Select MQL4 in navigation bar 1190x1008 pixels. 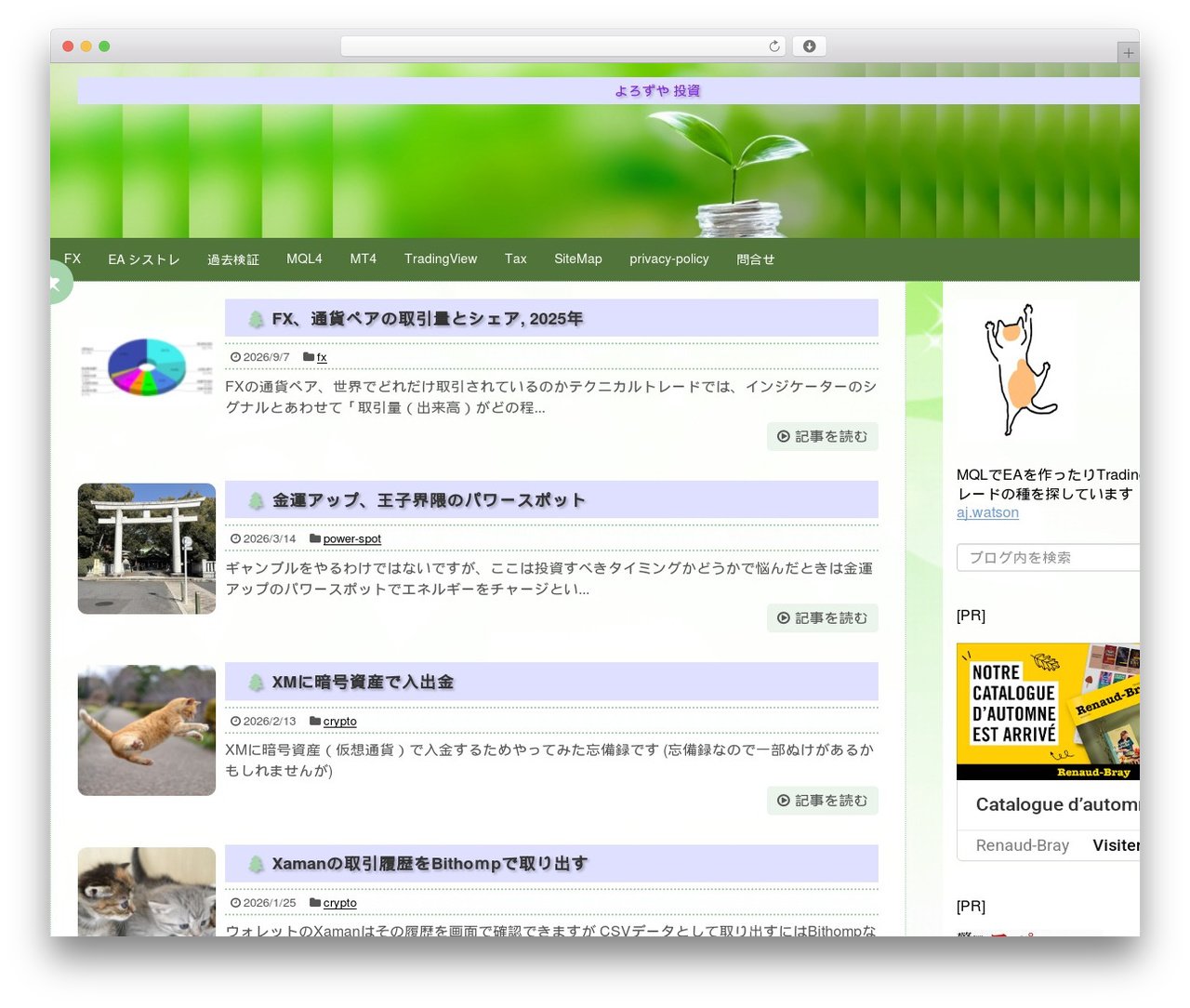tap(304, 259)
